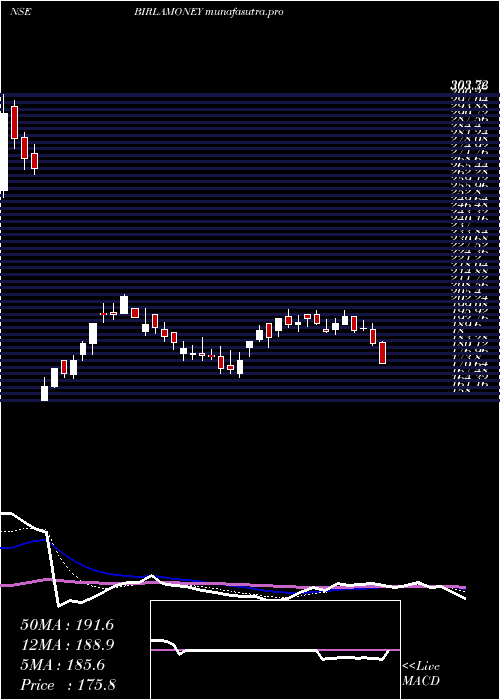Click the 50MA : 191.6 value
500x700 pixels.
coord(67,625)
